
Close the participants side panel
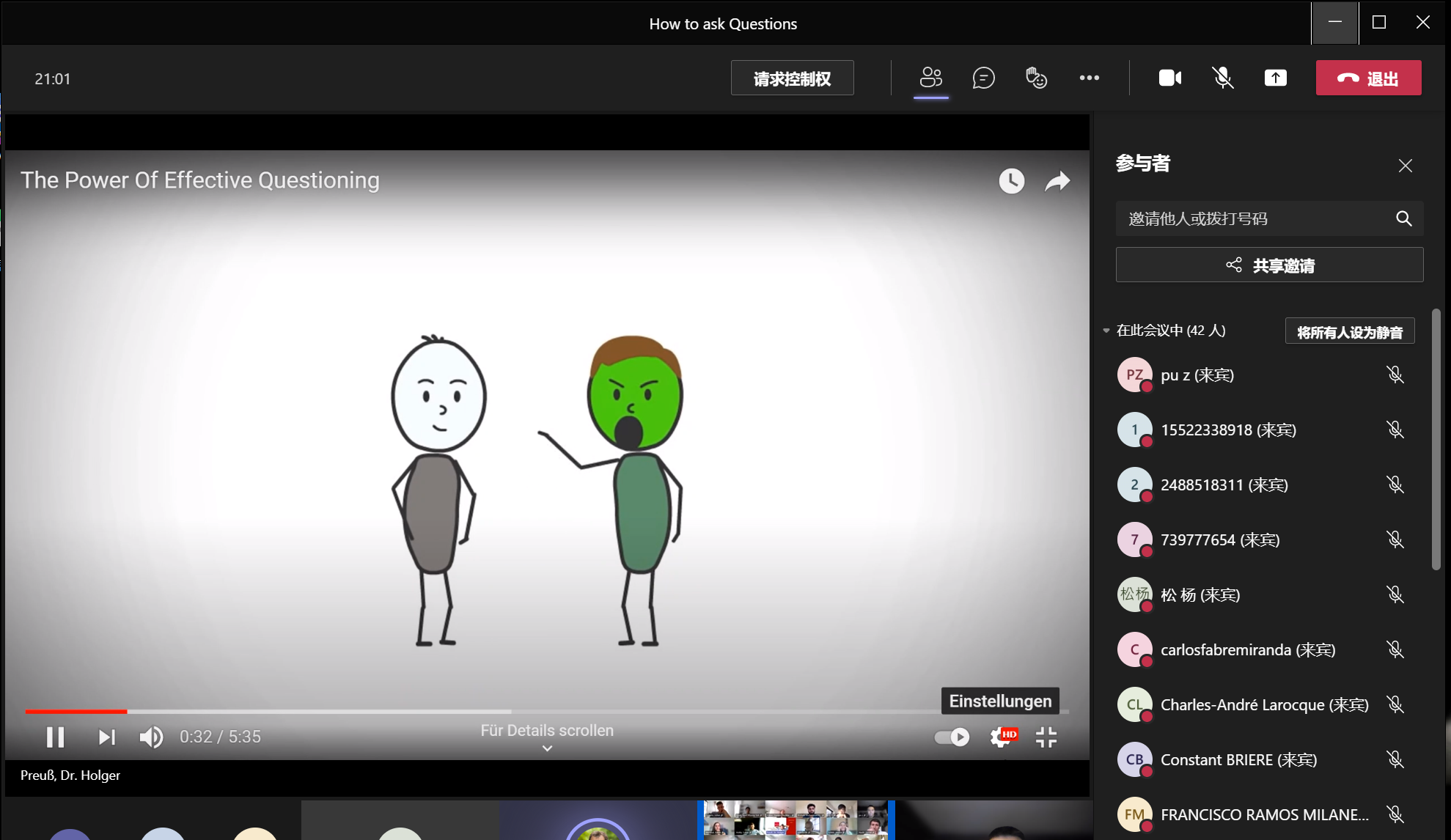(1405, 166)
